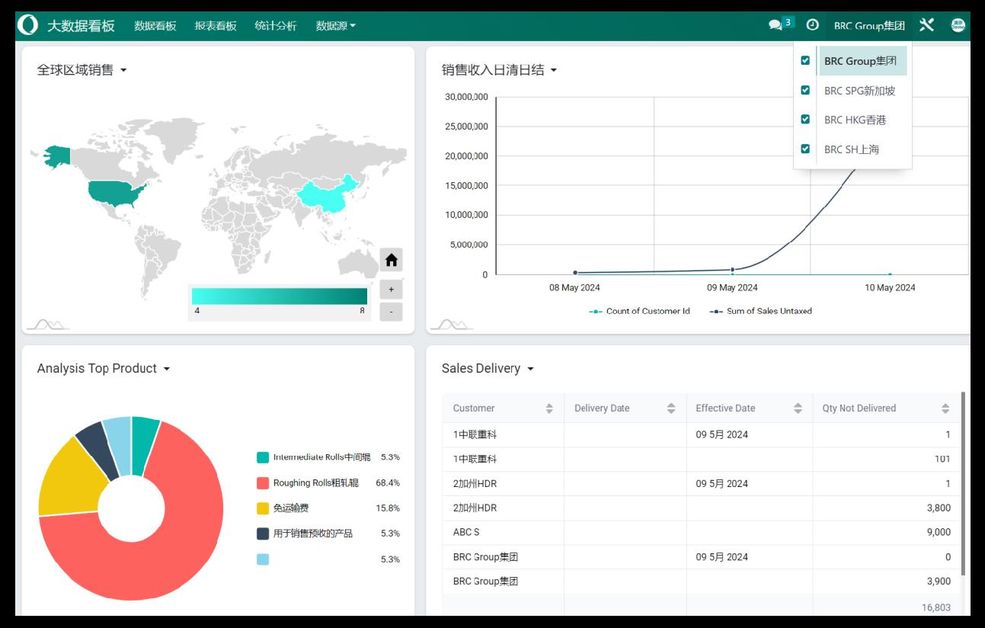Open BRC Group集团 company switcher
This screenshot has height=628, width=985.
click(869, 26)
